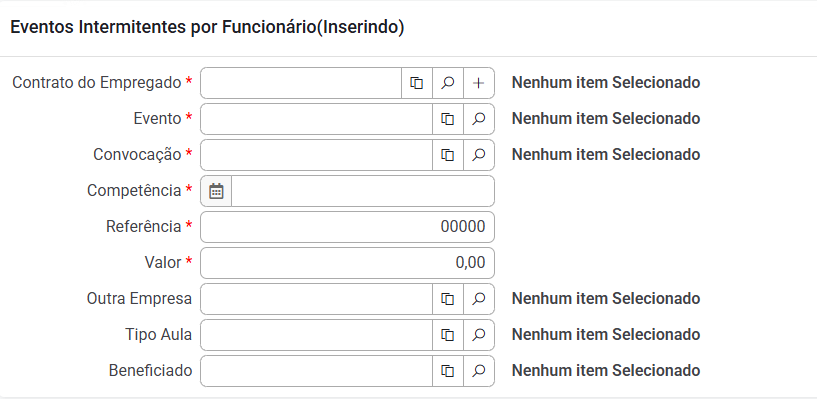Add new Contrato do Empregado with plus icon

pyautogui.click(x=478, y=83)
